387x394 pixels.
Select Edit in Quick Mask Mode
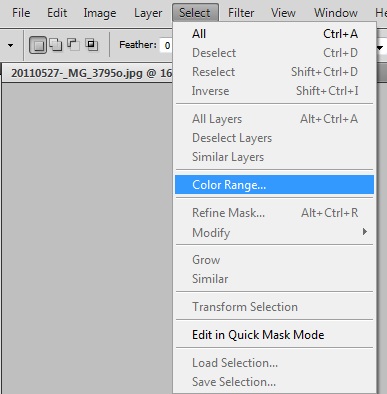[274, 335]
